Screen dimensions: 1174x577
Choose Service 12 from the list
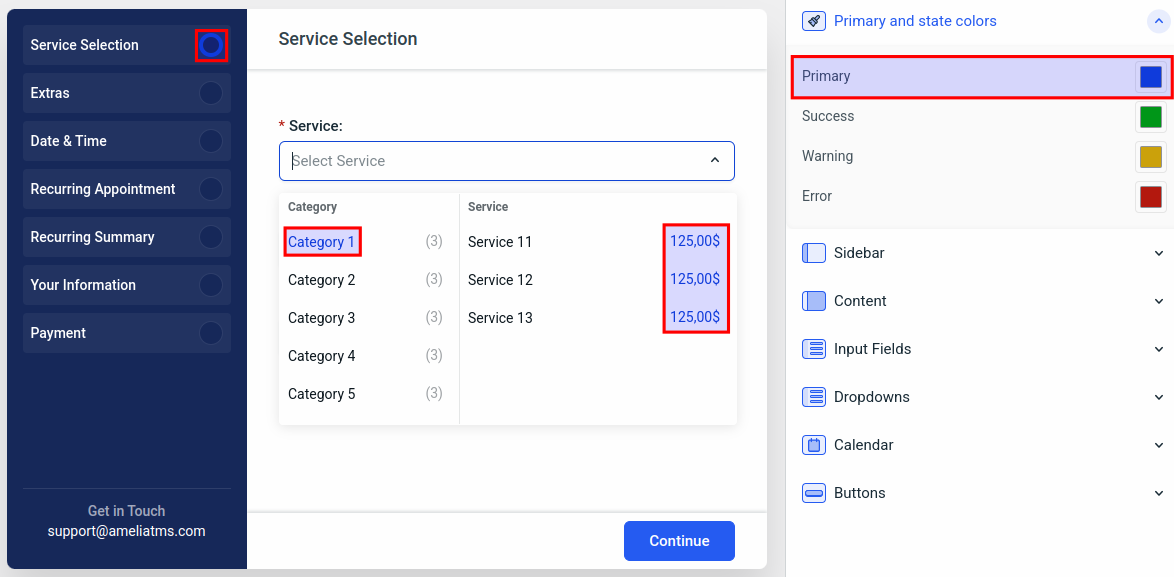pos(500,280)
